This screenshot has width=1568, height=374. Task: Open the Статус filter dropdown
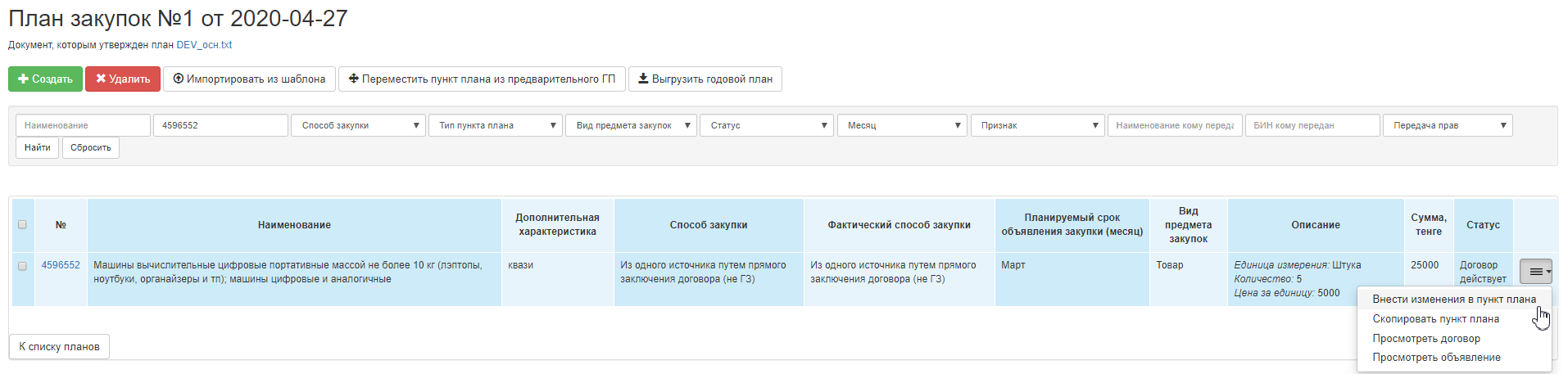point(766,125)
